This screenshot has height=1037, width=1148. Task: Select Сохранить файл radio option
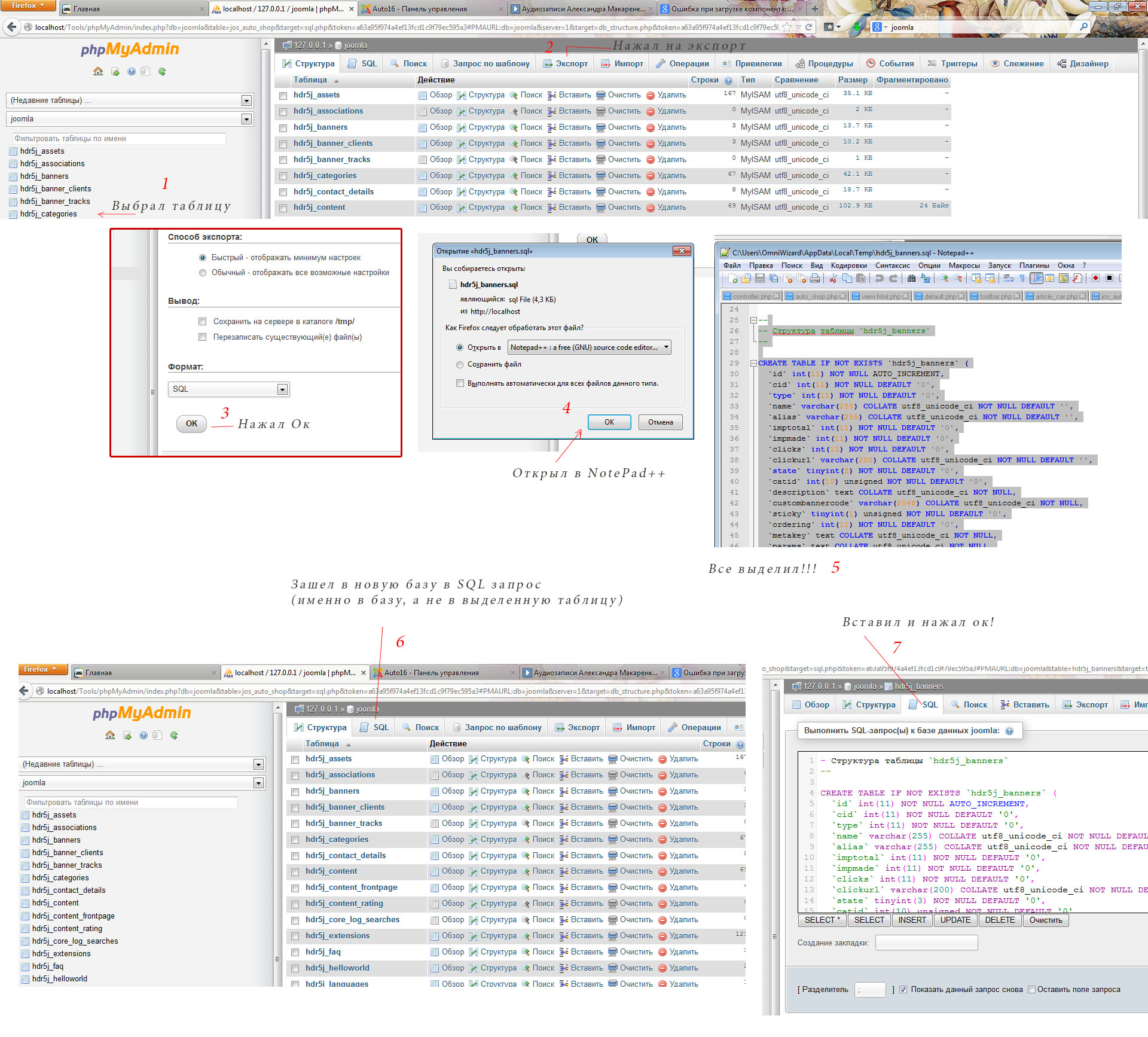(x=460, y=365)
